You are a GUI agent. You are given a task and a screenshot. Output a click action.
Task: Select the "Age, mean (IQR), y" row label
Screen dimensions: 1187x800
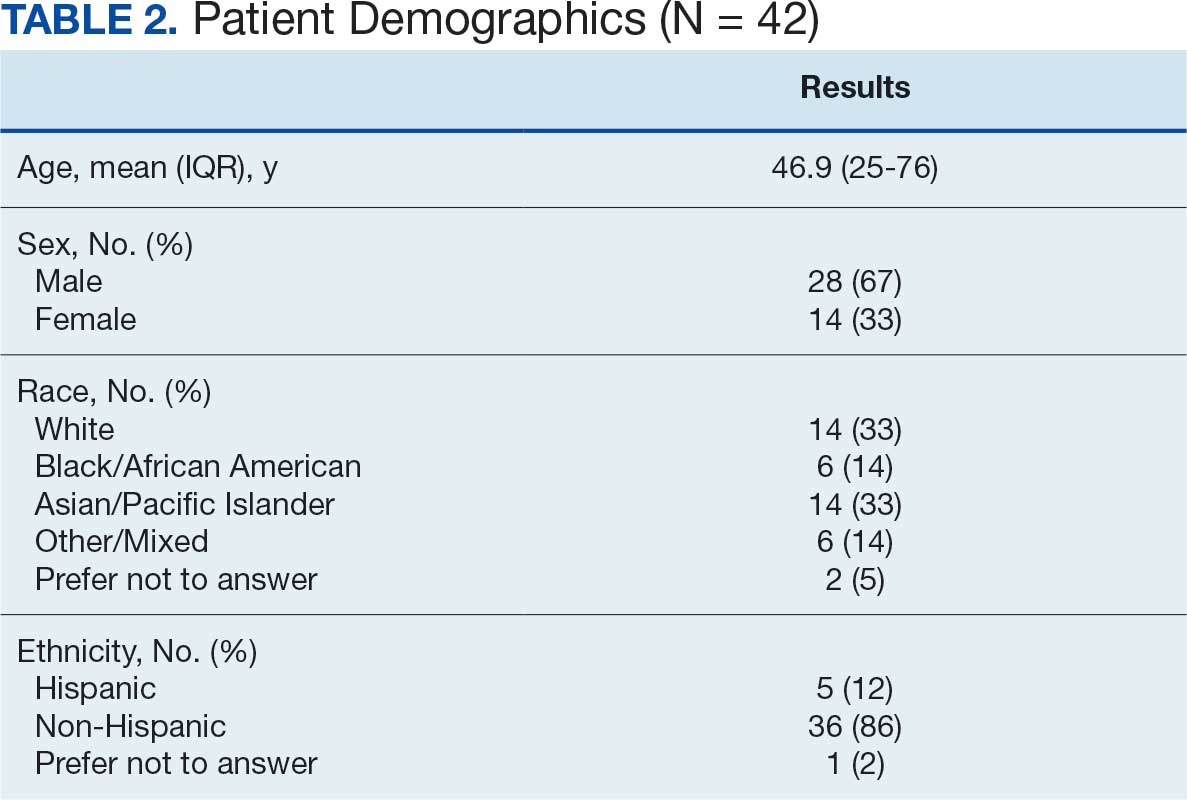pyautogui.click(x=148, y=167)
